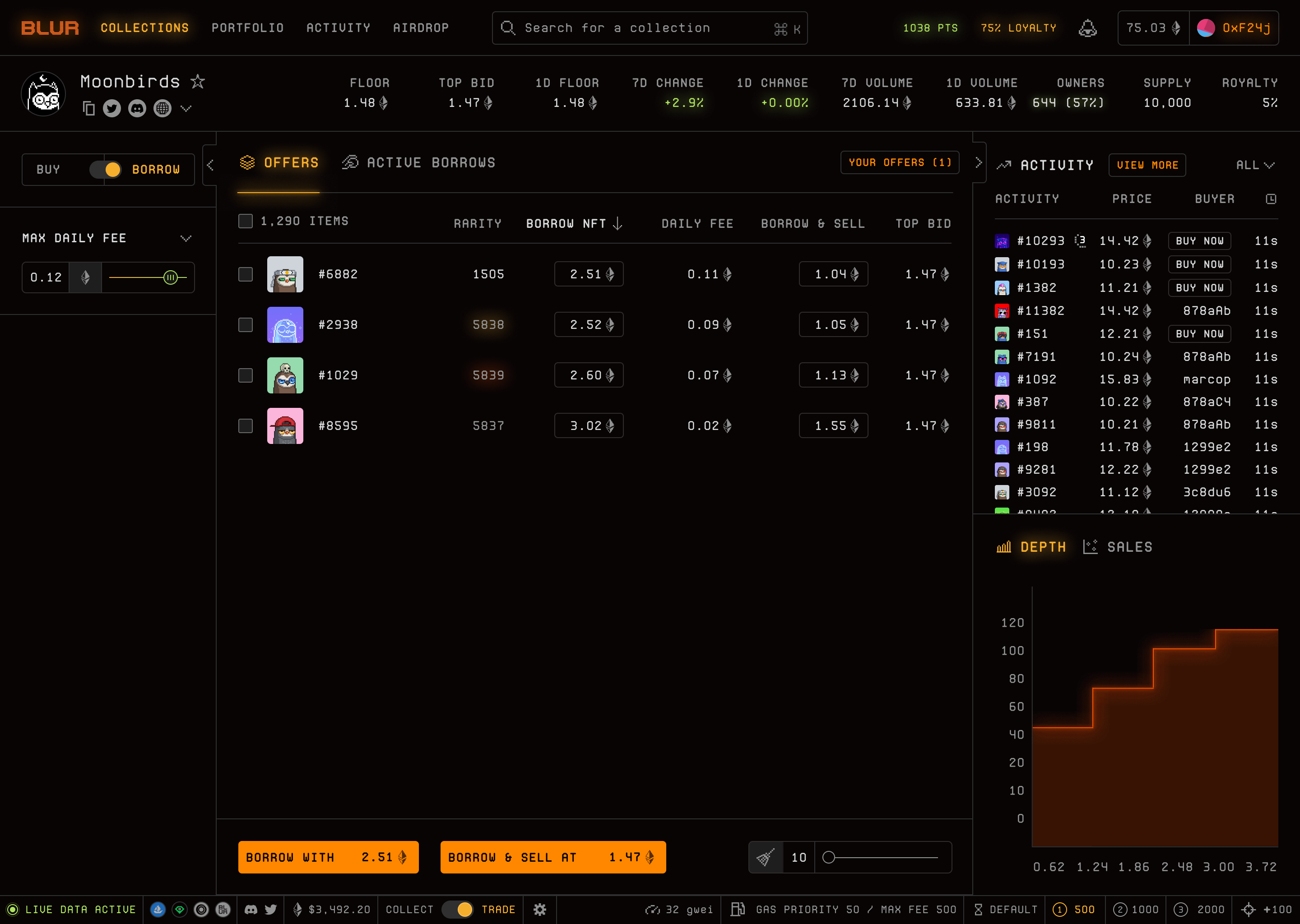Image resolution: width=1300 pixels, height=924 pixels.
Task: Click the gwei gauge icon
Action: pyautogui.click(x=652, y=909)
